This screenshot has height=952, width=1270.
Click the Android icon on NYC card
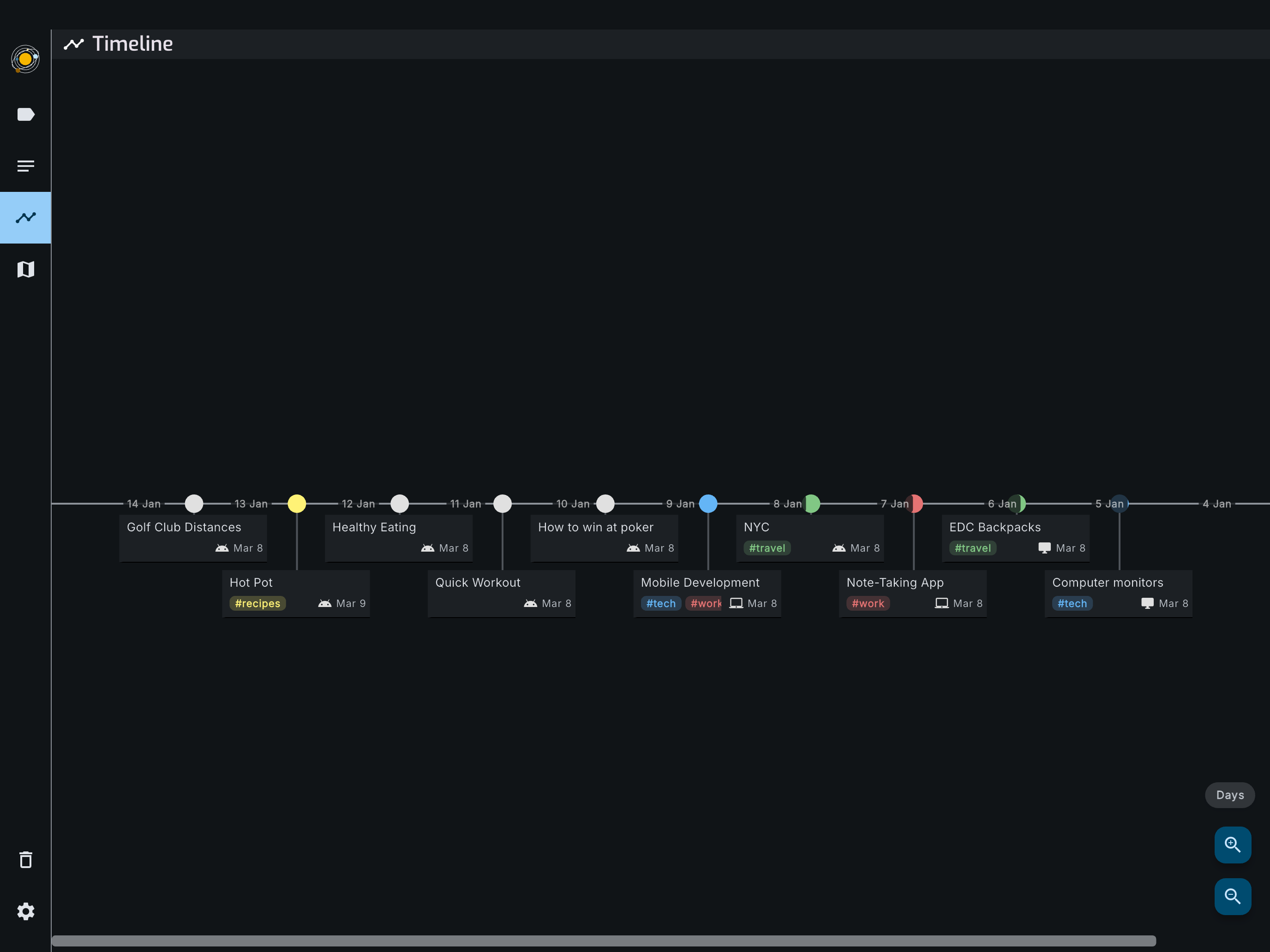(839, 548)
